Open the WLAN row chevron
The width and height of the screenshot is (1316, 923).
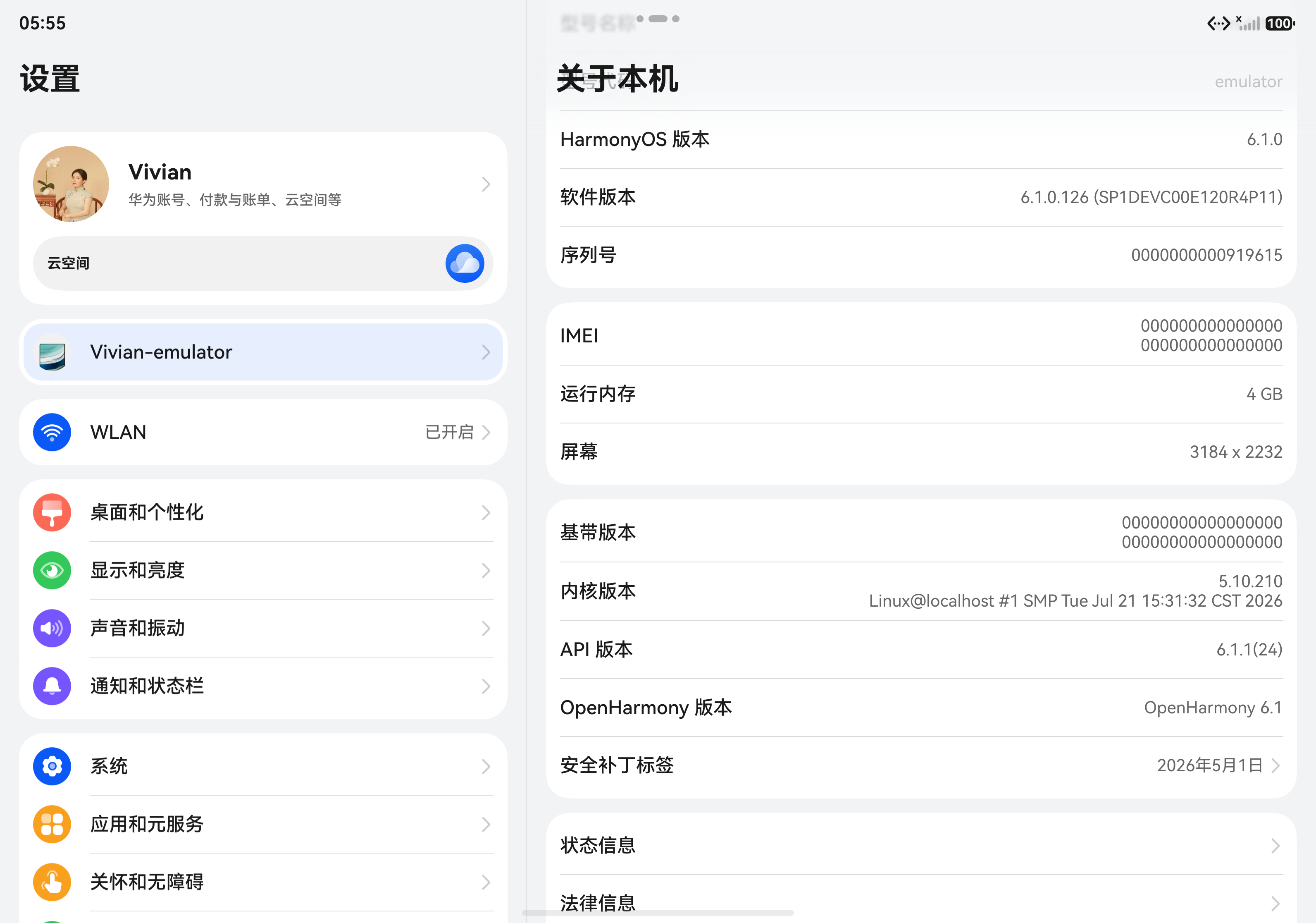click(x=486, y=432)
